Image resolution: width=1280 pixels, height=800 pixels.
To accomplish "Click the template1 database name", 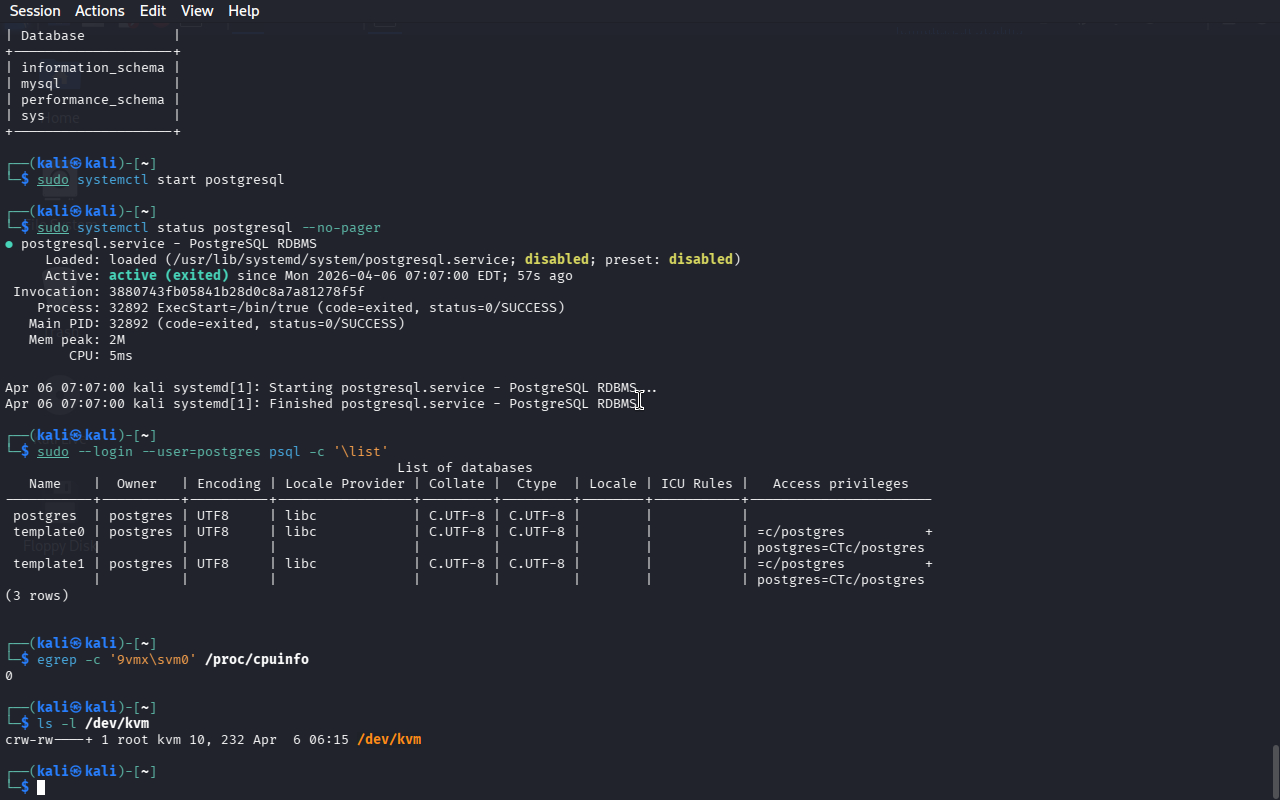I will (49, 564).
